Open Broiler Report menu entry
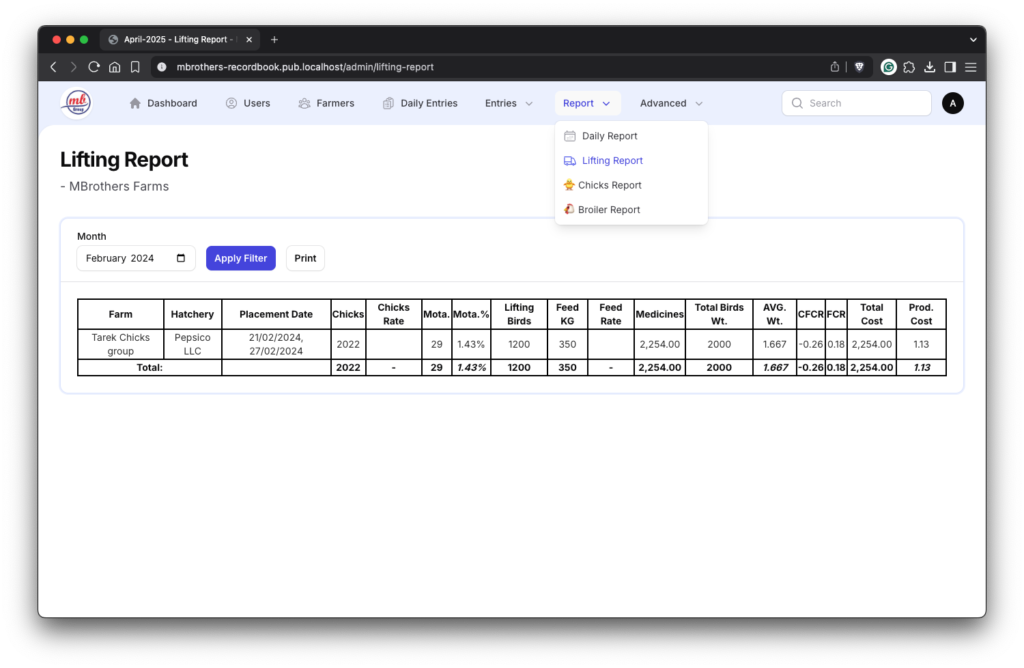Screen dimensions: 1024x668 pyautogui.click(x=631, y=210)
